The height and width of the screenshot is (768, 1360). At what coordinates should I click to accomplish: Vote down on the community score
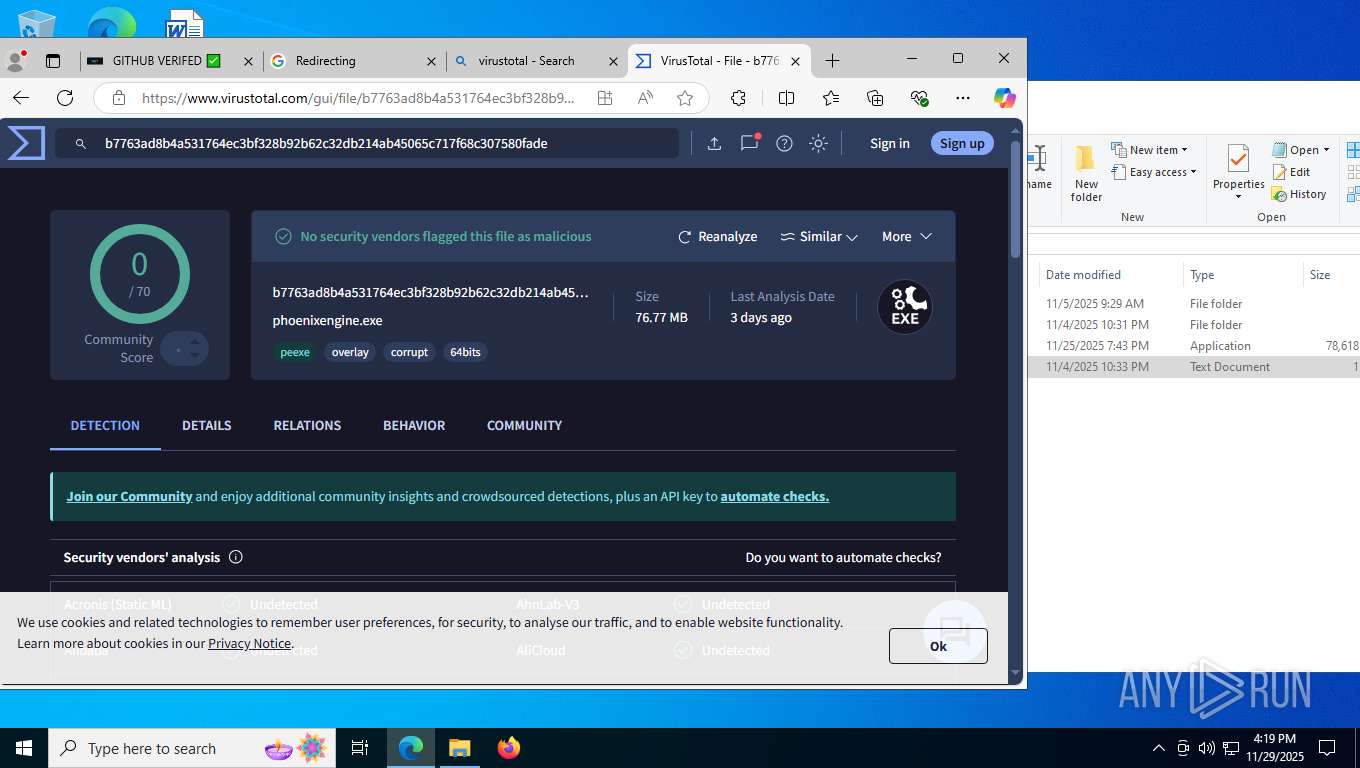tap(195, 355)
